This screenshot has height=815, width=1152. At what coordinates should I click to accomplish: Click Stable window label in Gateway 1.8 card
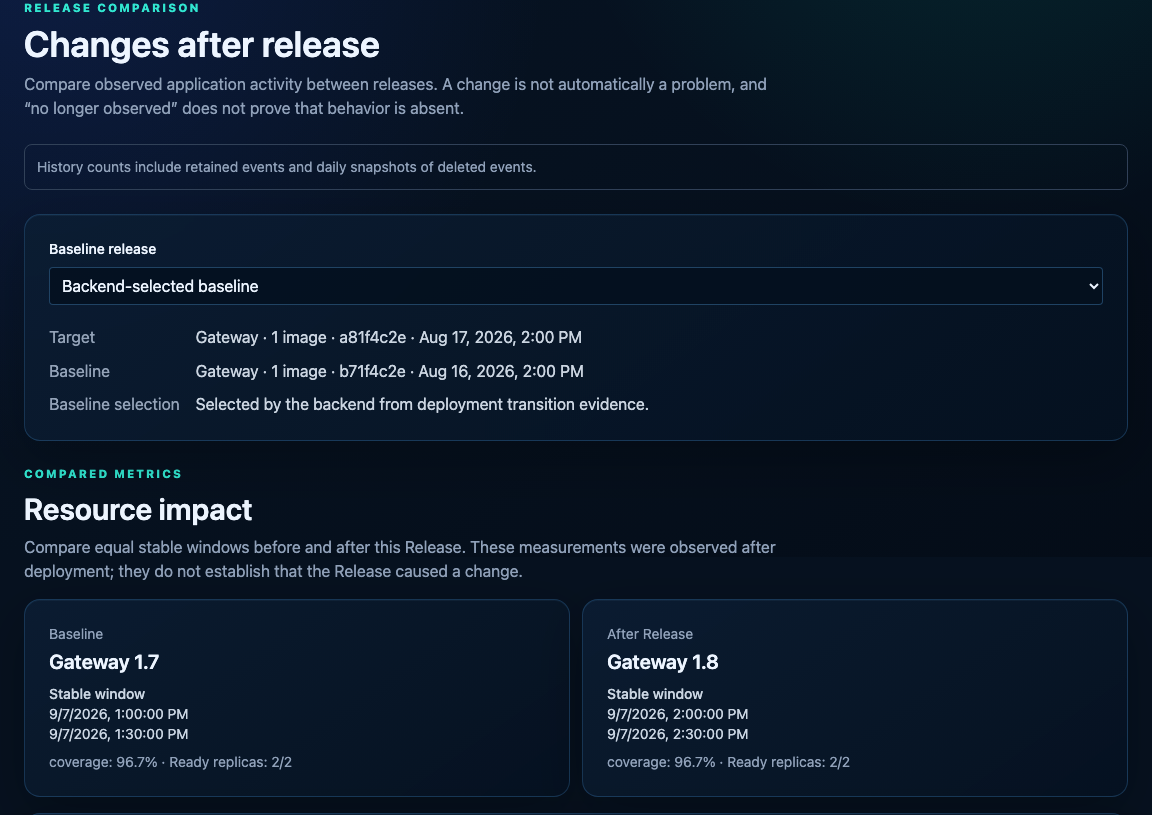(655, 694)
